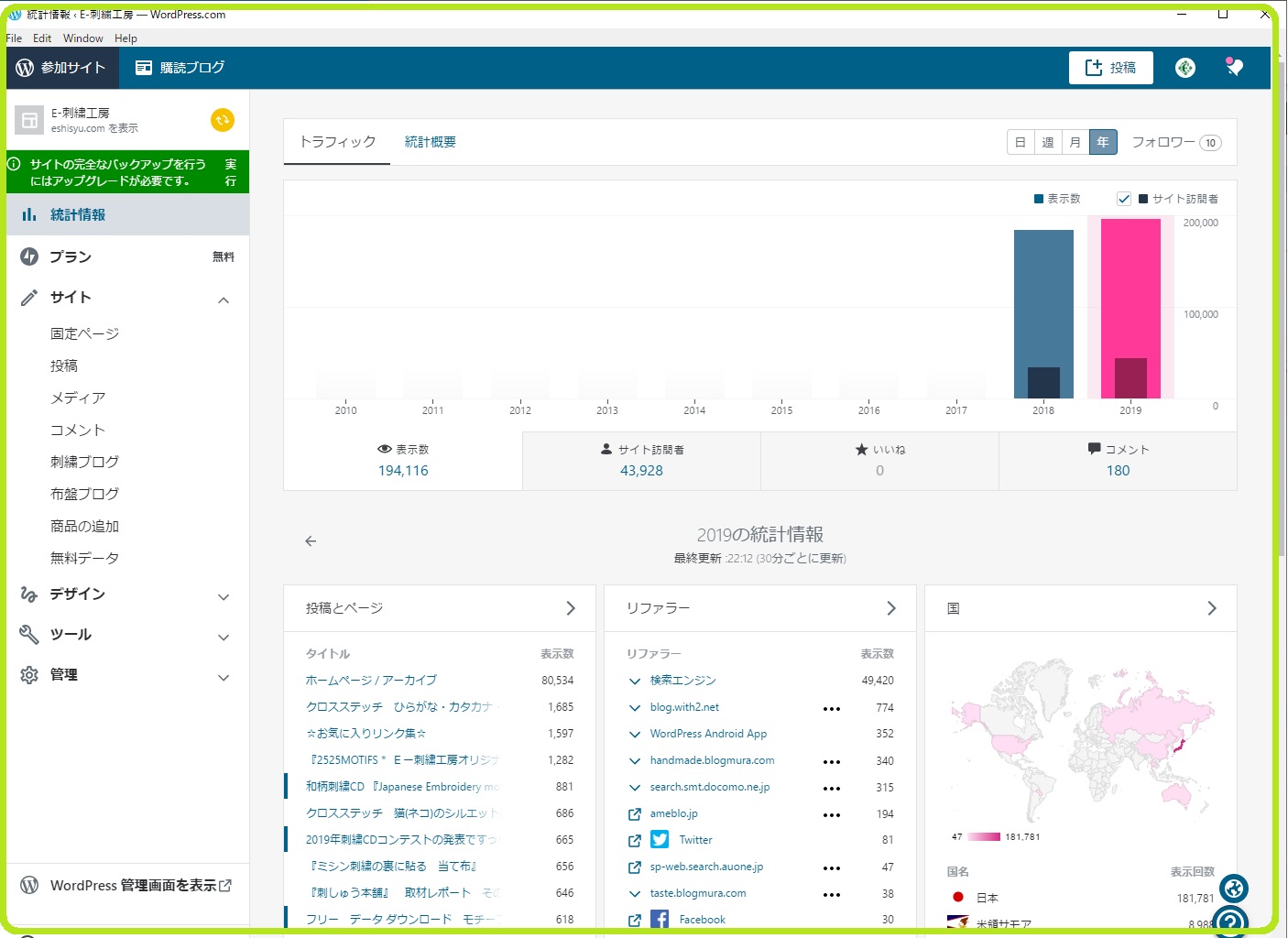The height and width of the screenshot is (938, 1288).
Task: Expand the search.smt.docomo.ne.jp referrer row
Action: (634, 788)
